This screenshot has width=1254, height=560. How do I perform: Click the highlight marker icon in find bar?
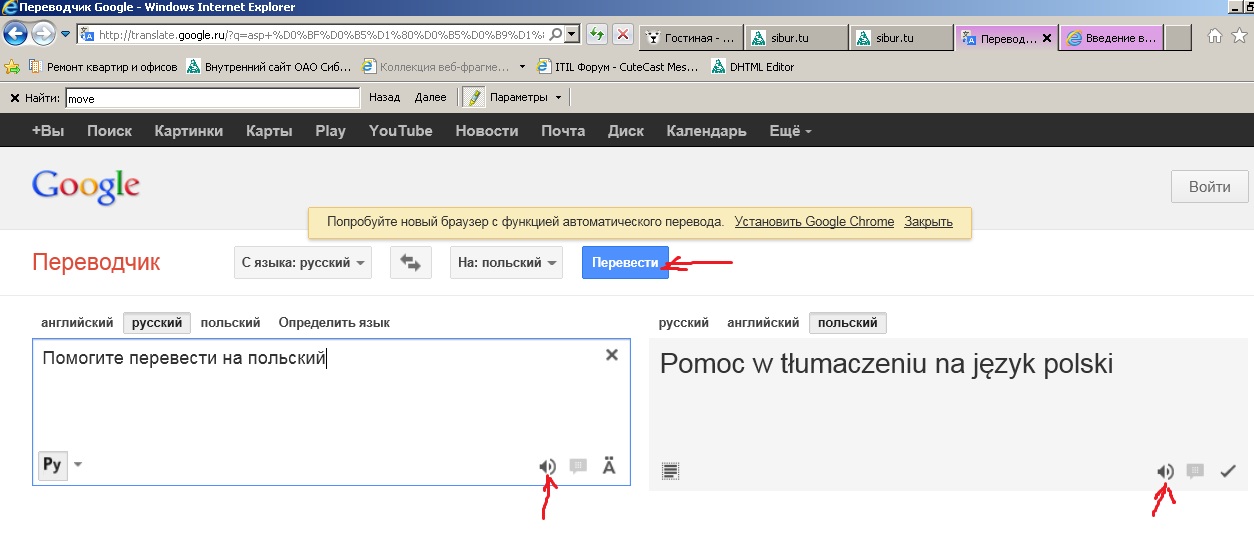click(473, 97)
